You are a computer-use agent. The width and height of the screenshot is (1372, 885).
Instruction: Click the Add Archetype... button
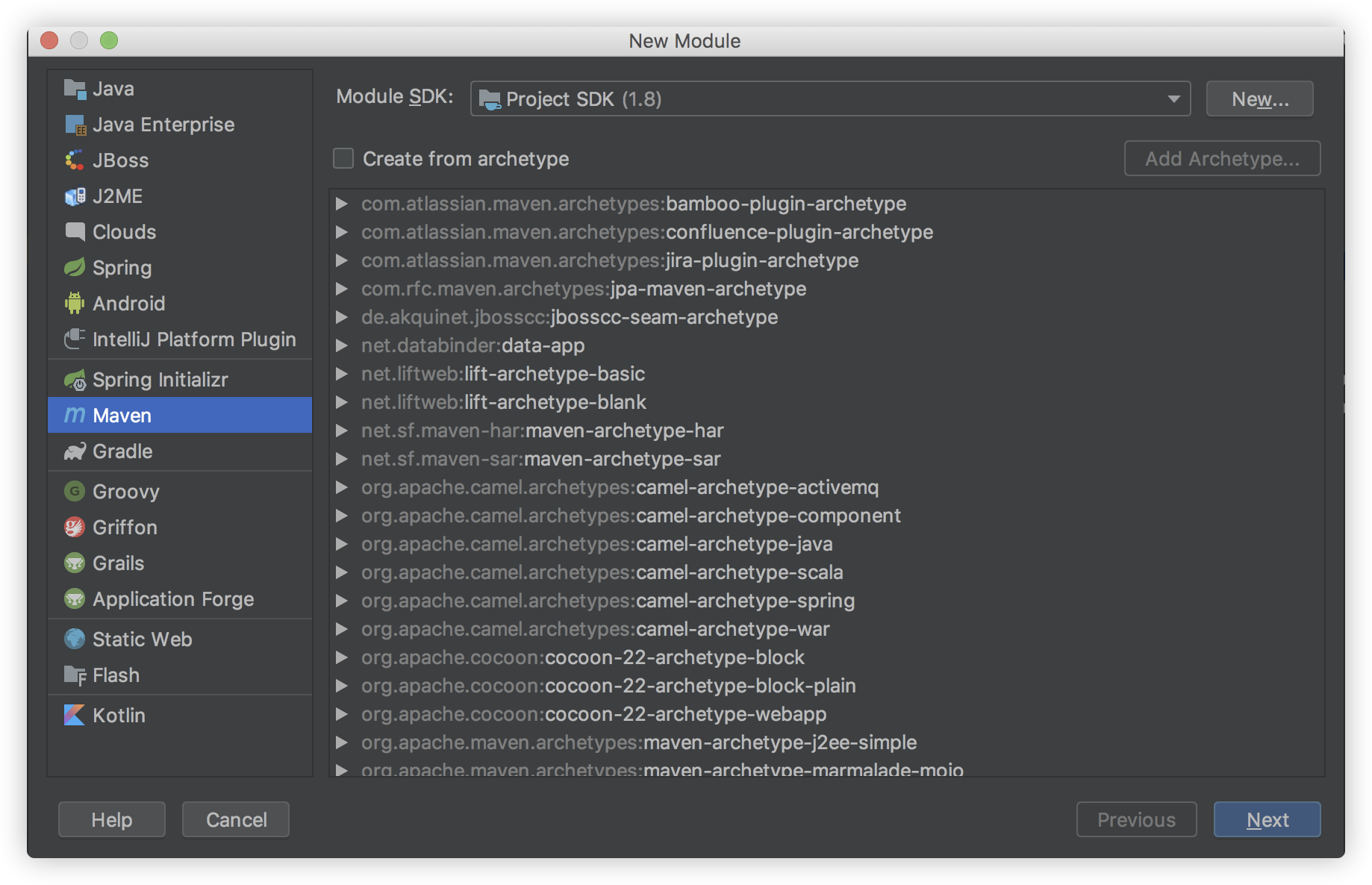click(1223, 158)
